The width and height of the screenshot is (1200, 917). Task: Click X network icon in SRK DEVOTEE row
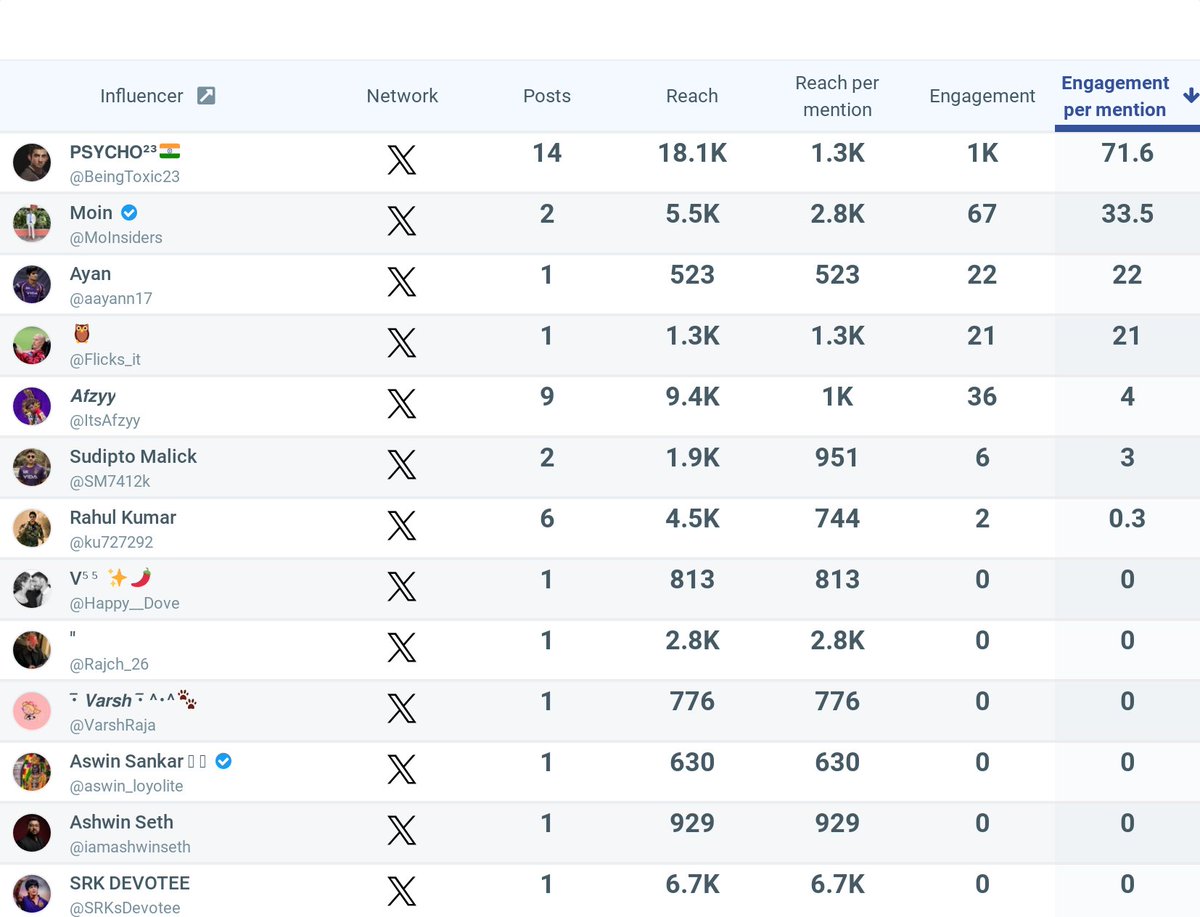click(x=402, y=892)
